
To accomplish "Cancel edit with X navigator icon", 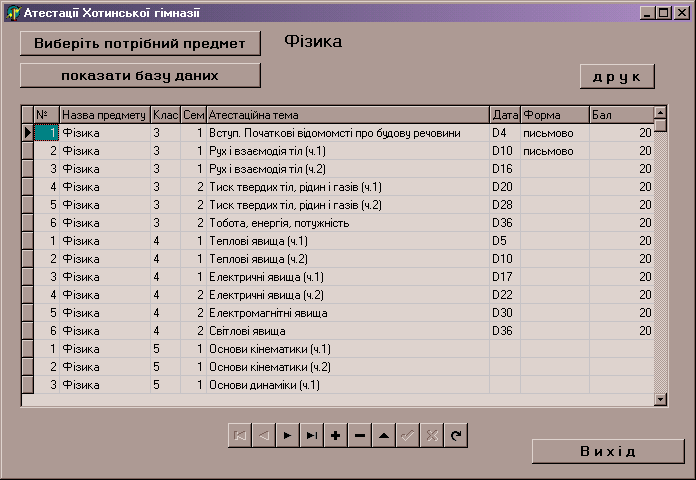I will 431,436.
